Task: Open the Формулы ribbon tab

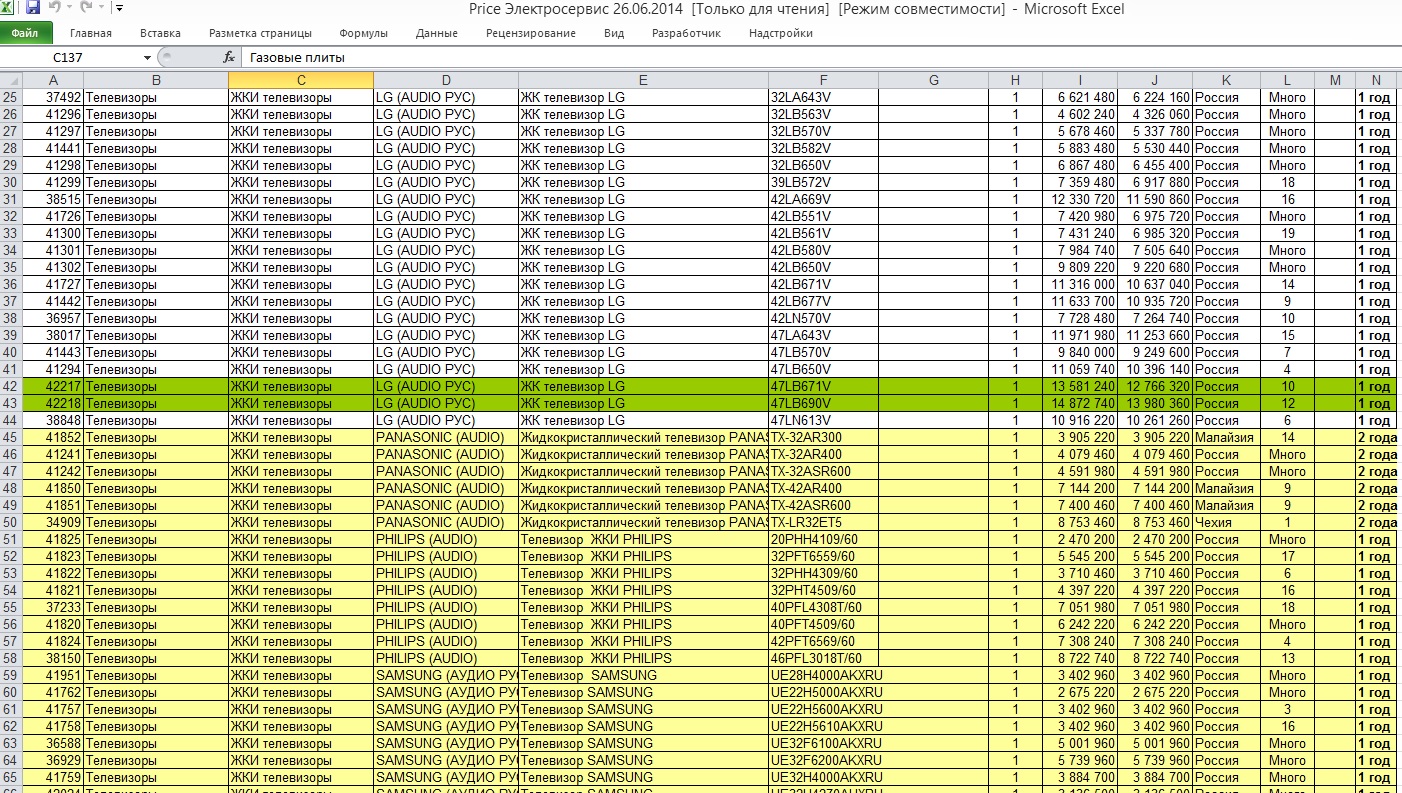Action: click(x=363, y=33)
